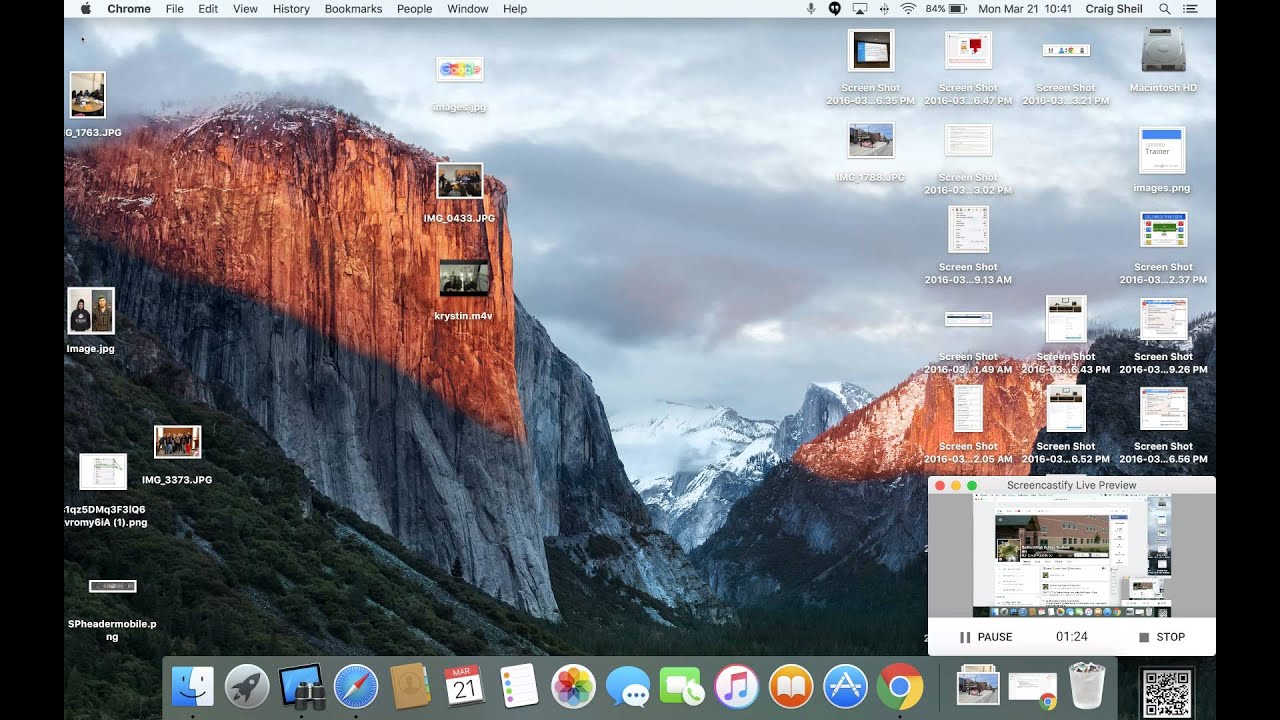Click the Bluetooth status icon
The height and width of the screenshot is (720, 1280).
[x=884, y=9]
